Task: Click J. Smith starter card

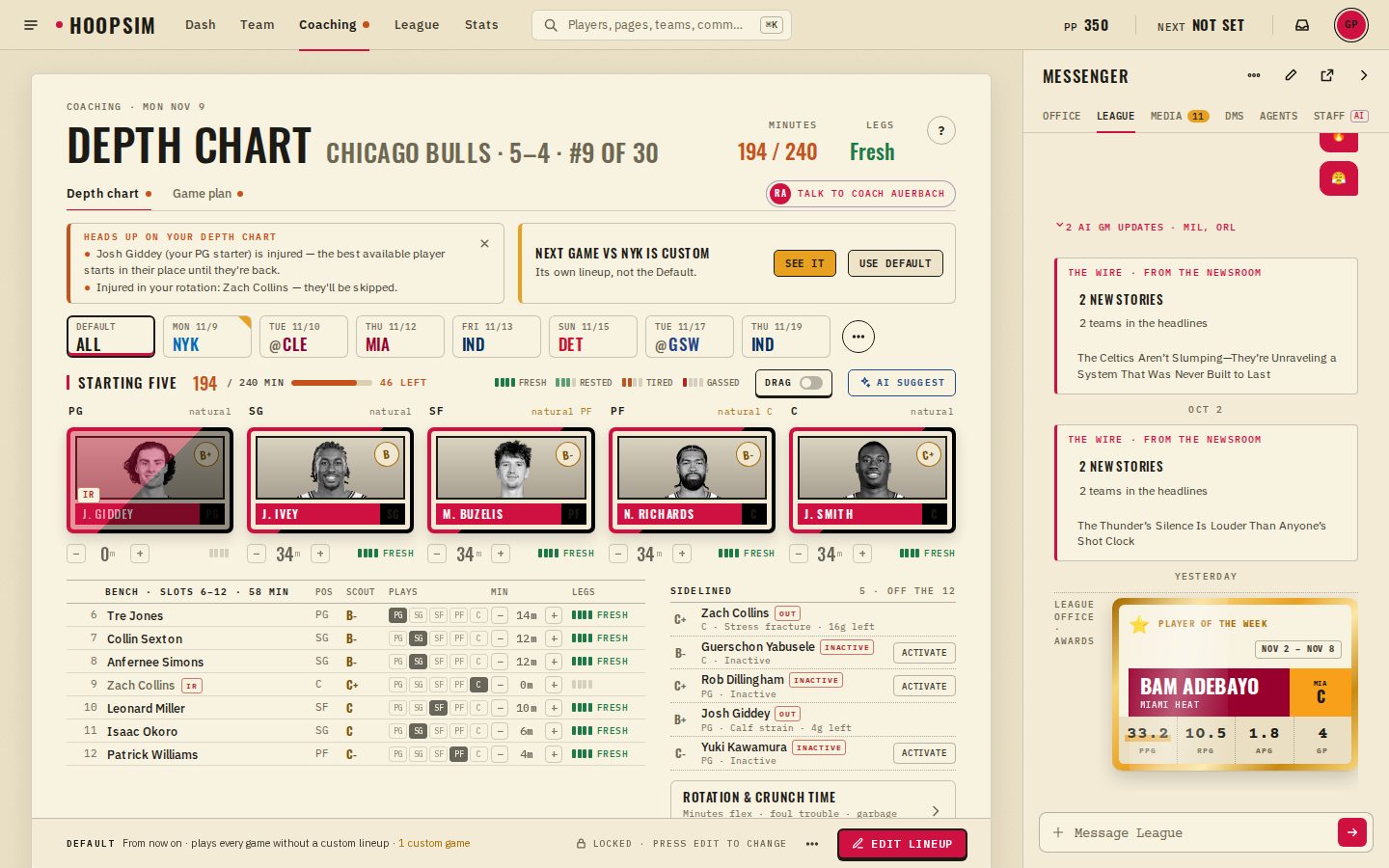Action: point(873,480)
